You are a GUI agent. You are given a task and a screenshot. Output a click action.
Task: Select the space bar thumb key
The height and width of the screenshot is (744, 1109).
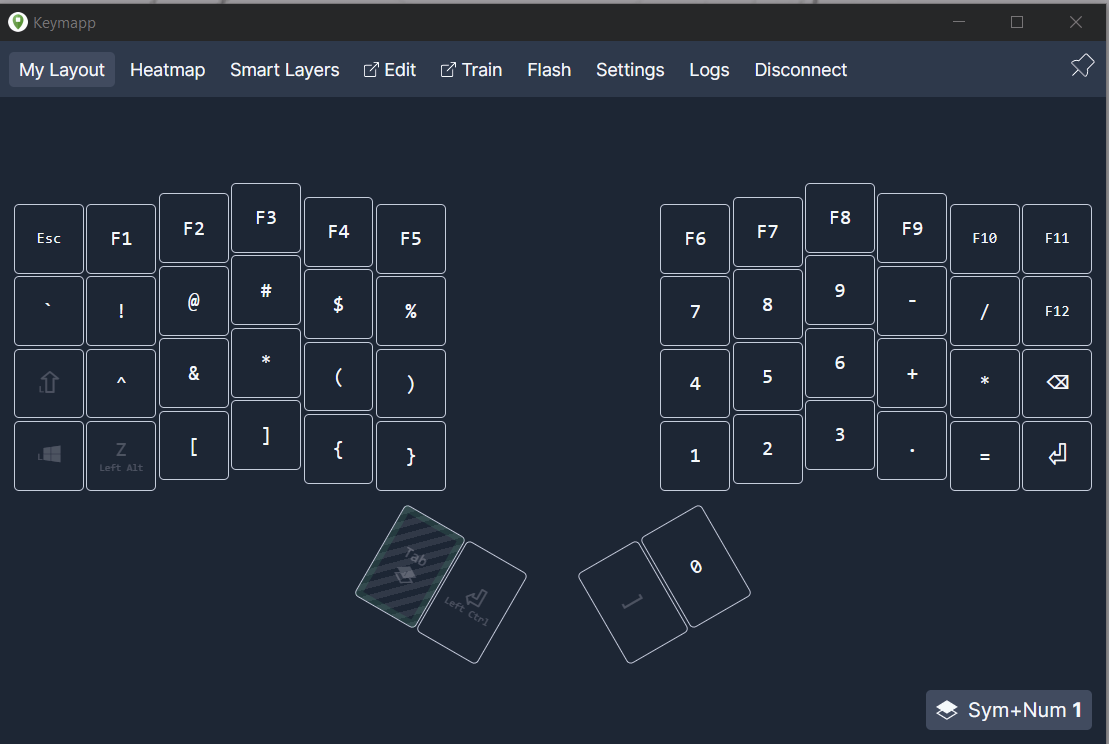click(633, 603)
